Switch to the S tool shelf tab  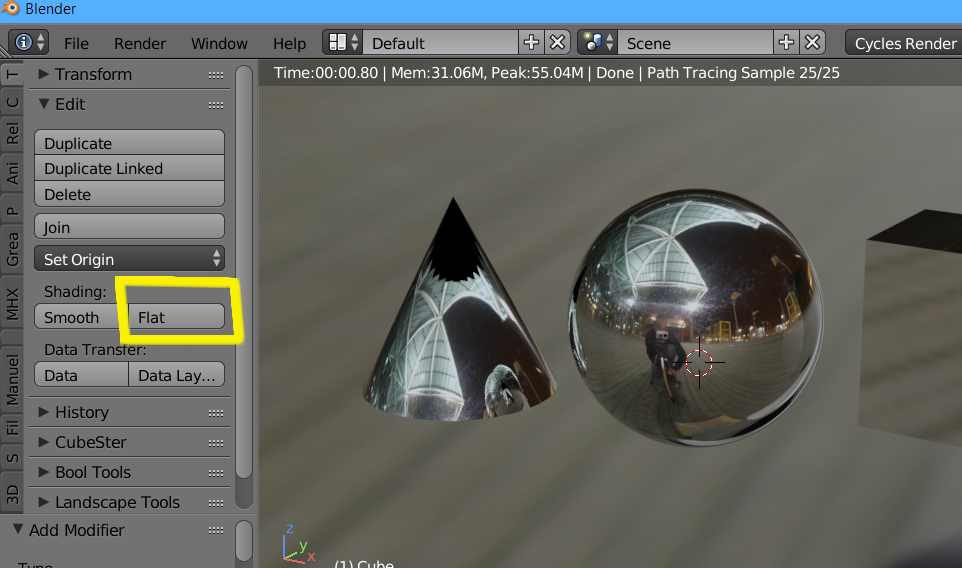12,458
